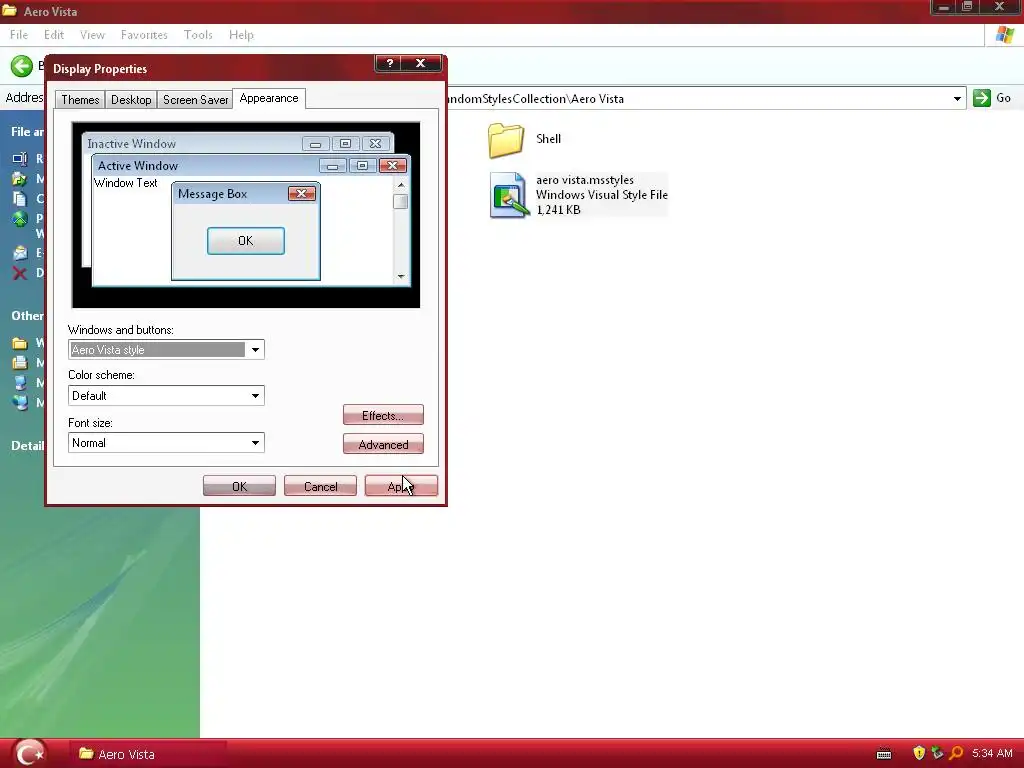Click the Rename file task icon in sidebar
The width and height of the screenshot is (1024, 768).
point(20,159)
